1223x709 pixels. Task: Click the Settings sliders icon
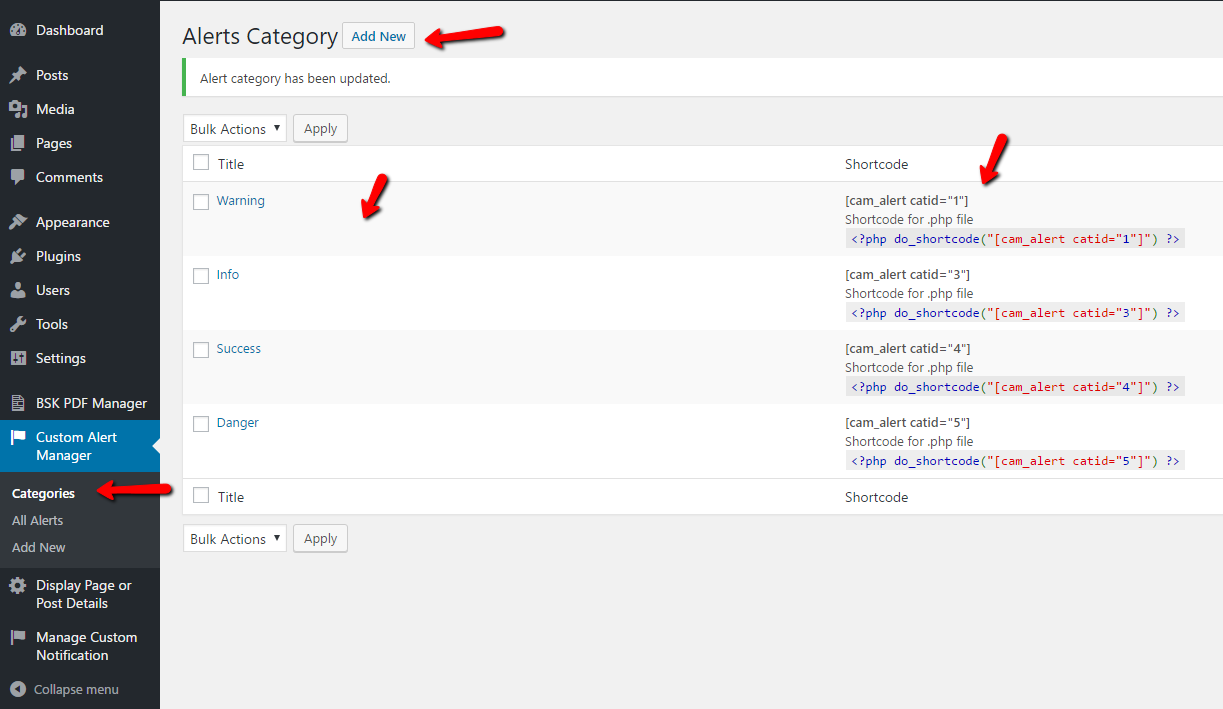pos(18,358)
